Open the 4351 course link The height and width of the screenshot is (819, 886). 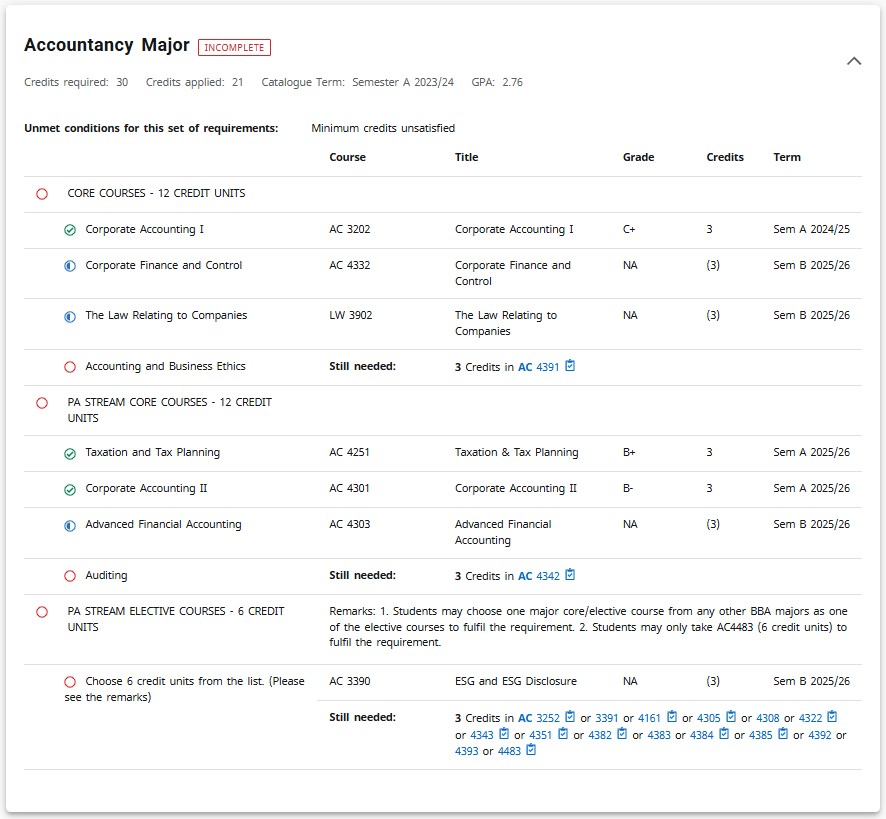coord(541,735)
